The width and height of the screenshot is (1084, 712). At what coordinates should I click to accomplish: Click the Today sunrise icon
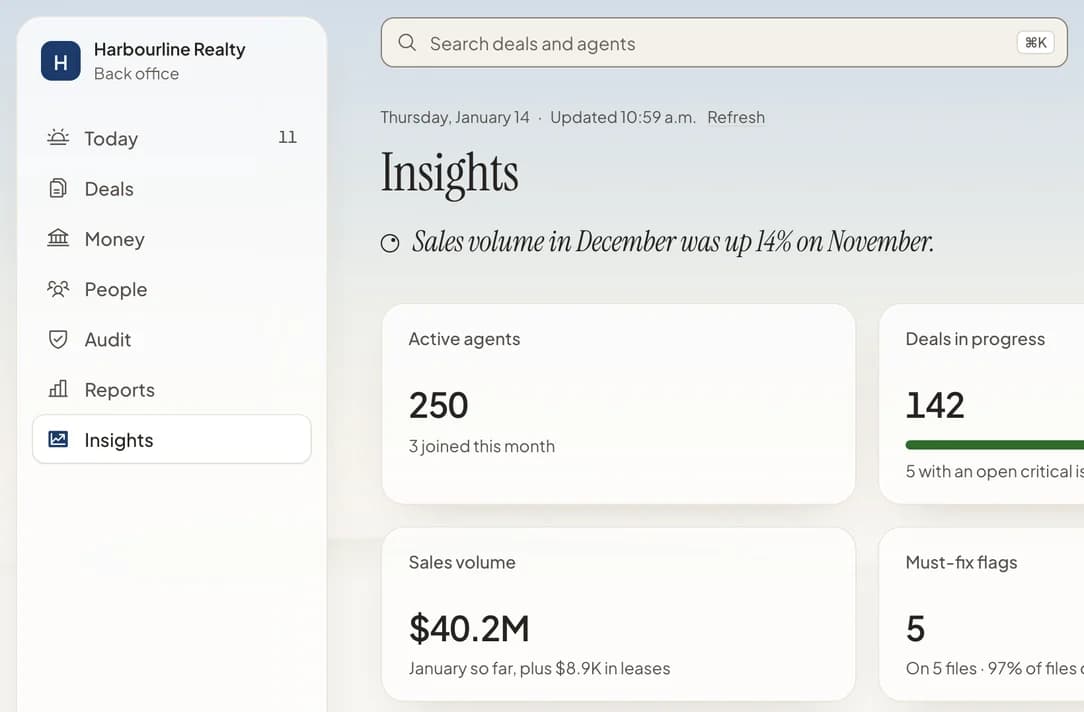58,138
